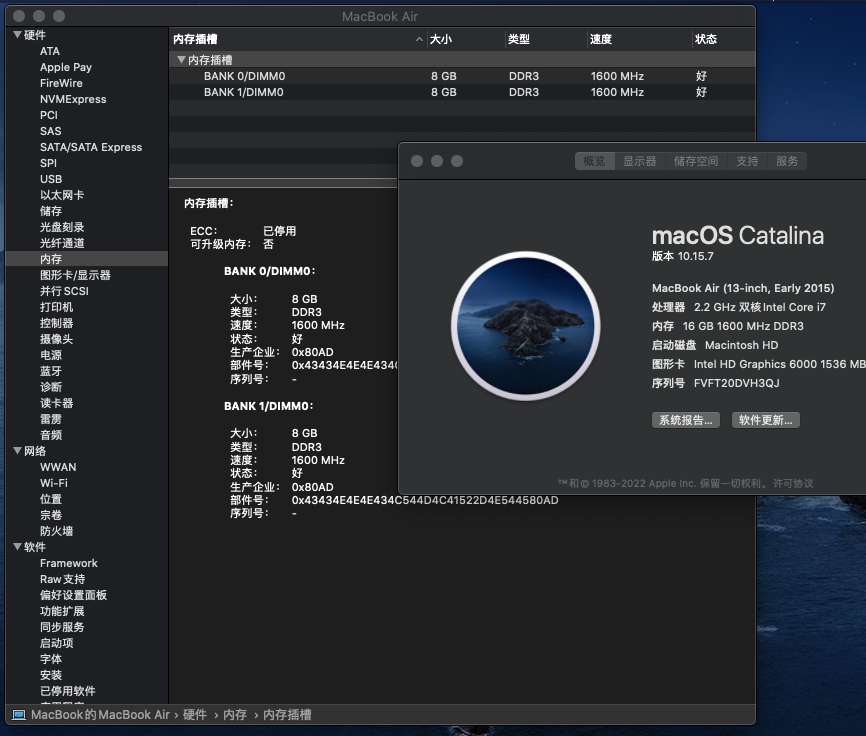Select 位置 under 网络

coord(51,499)
